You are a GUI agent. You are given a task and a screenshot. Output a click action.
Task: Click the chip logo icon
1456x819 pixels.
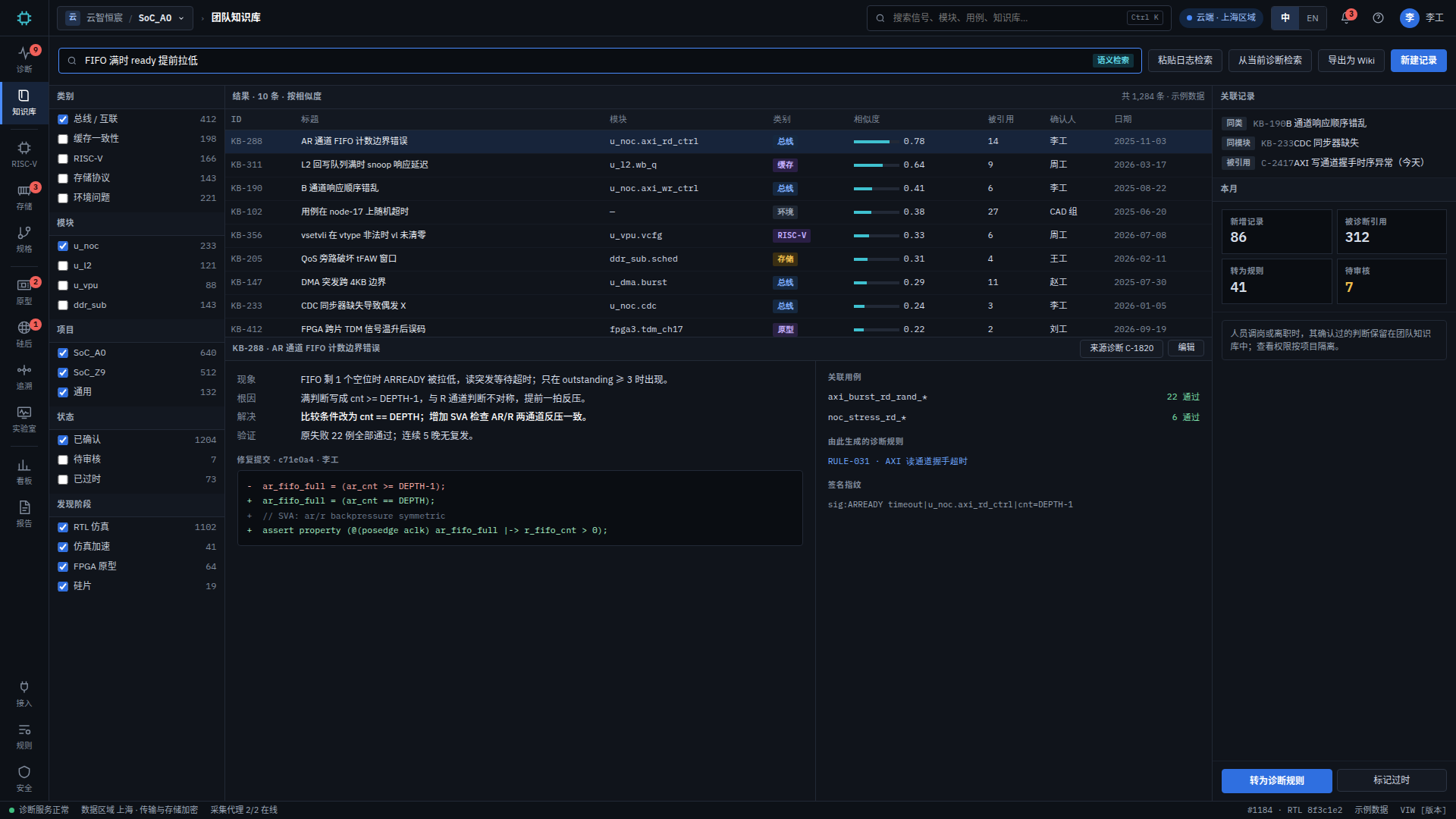(x=24, y=17)
